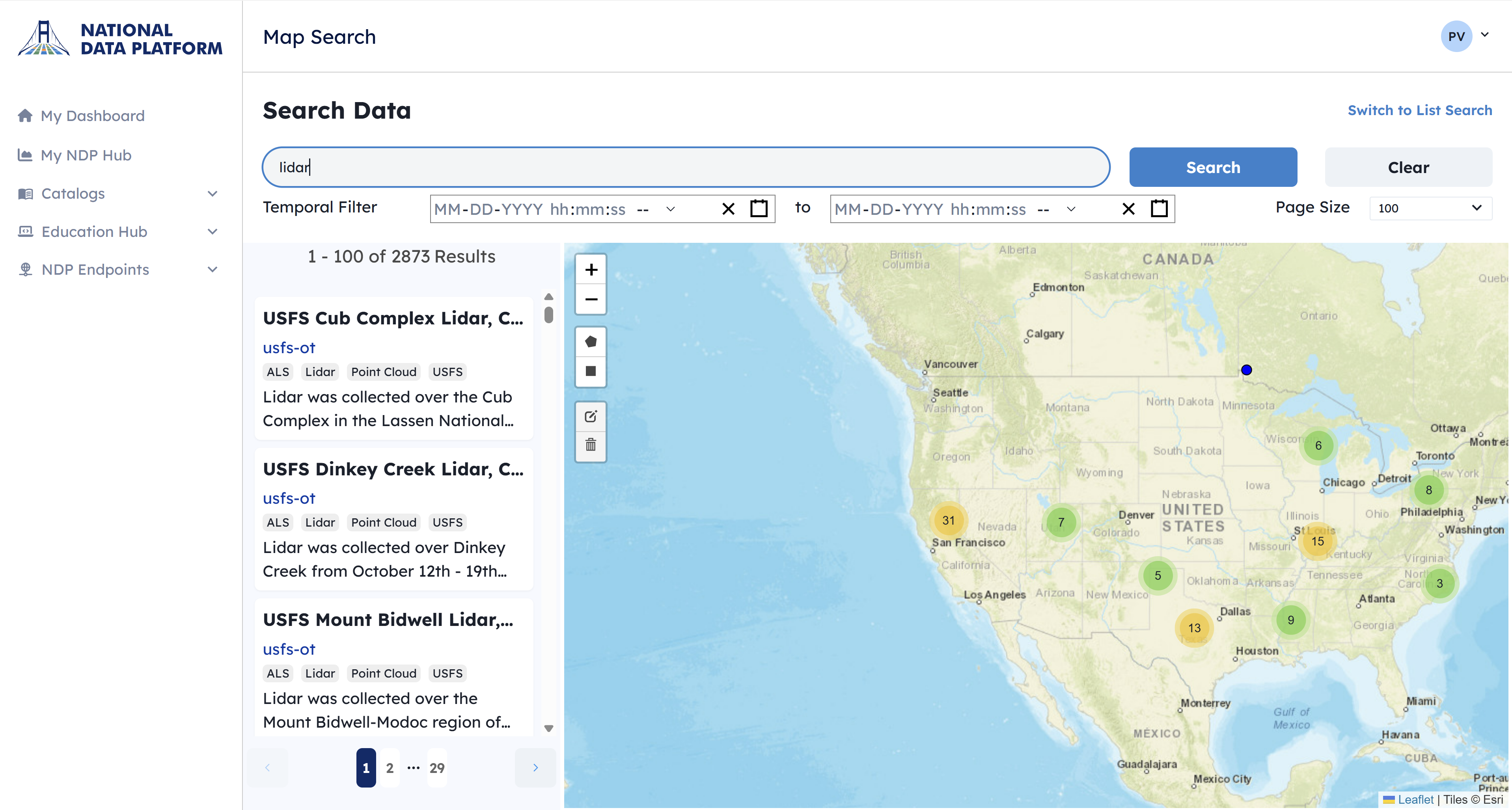Viewport: 1512px width, 810px height.
Task: Switch to List Search view
Action: (1419, 110)
